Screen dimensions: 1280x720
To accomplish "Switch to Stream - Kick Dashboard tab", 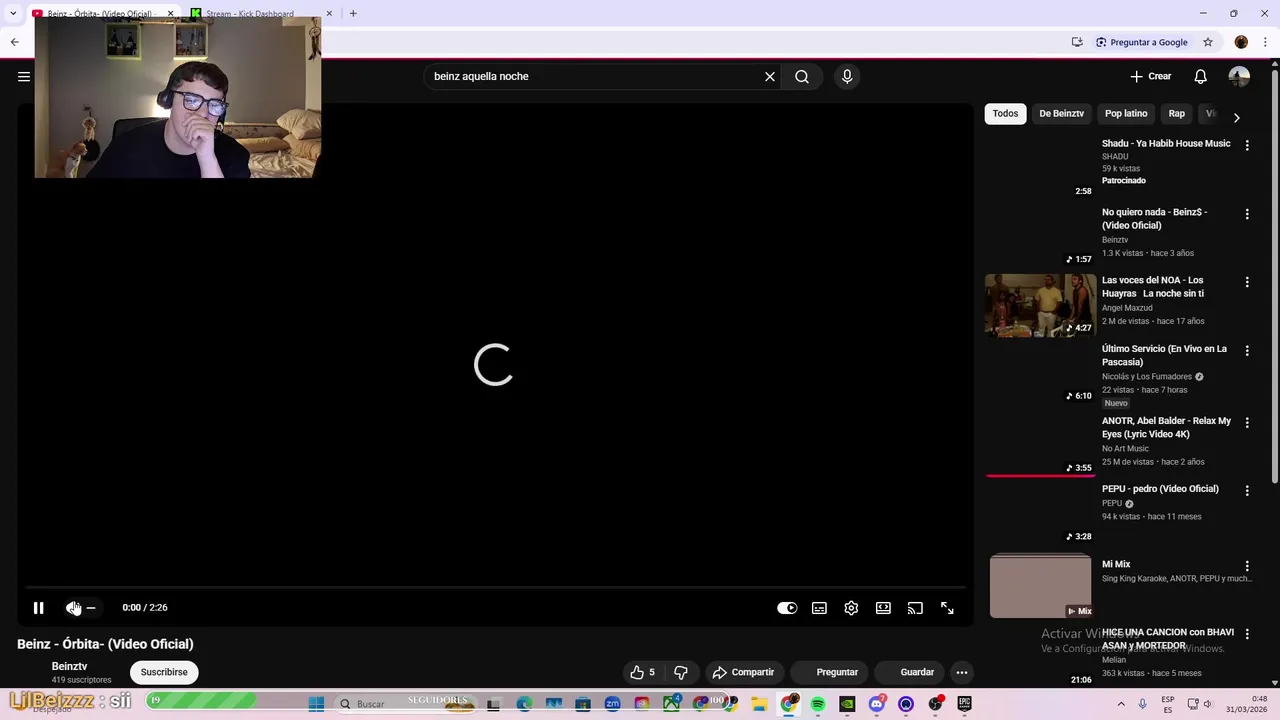I will click(x=249, y=13).
